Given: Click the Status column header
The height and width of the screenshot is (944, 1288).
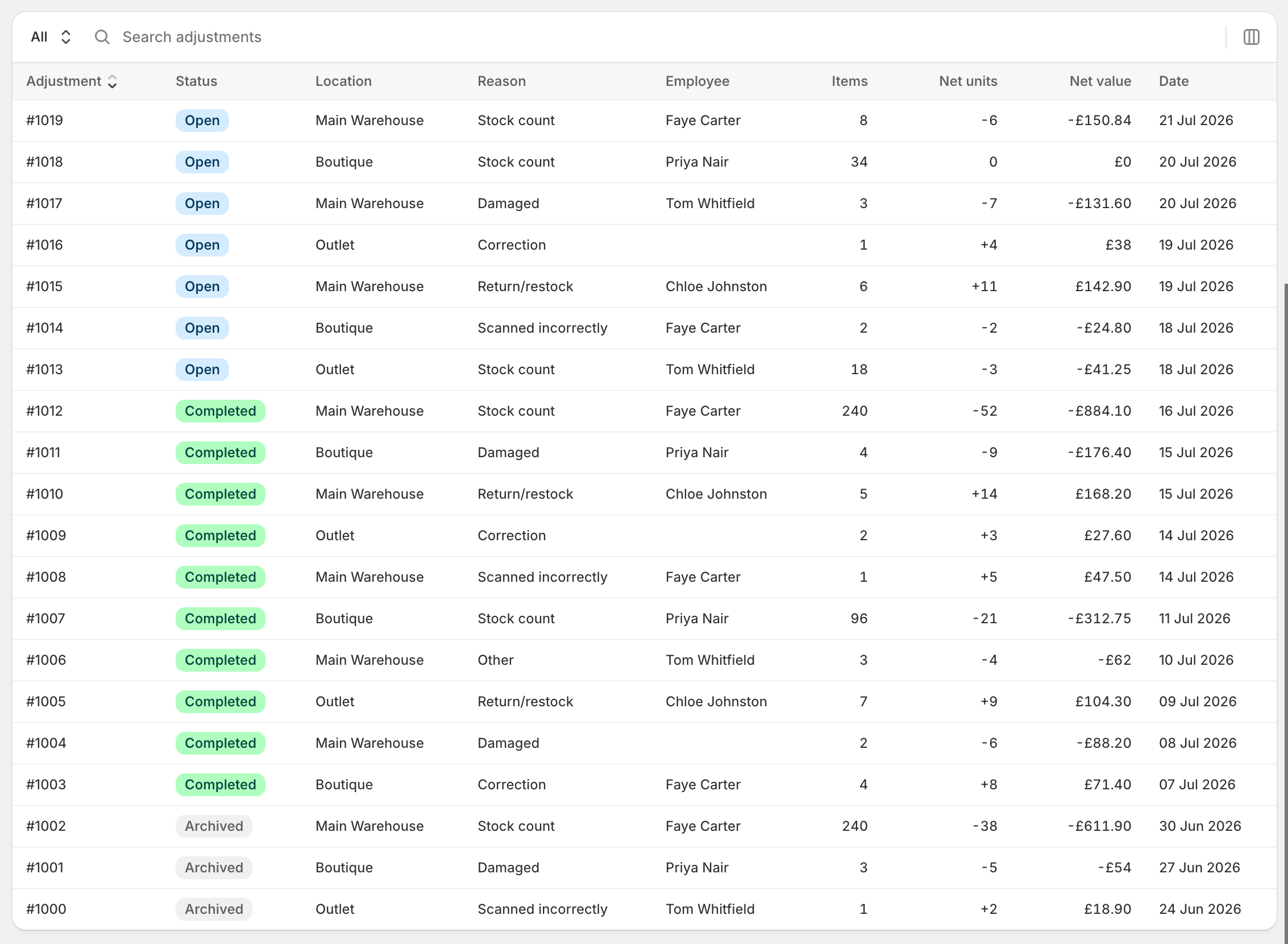Looking at the screenshot, I should [196, 81].
